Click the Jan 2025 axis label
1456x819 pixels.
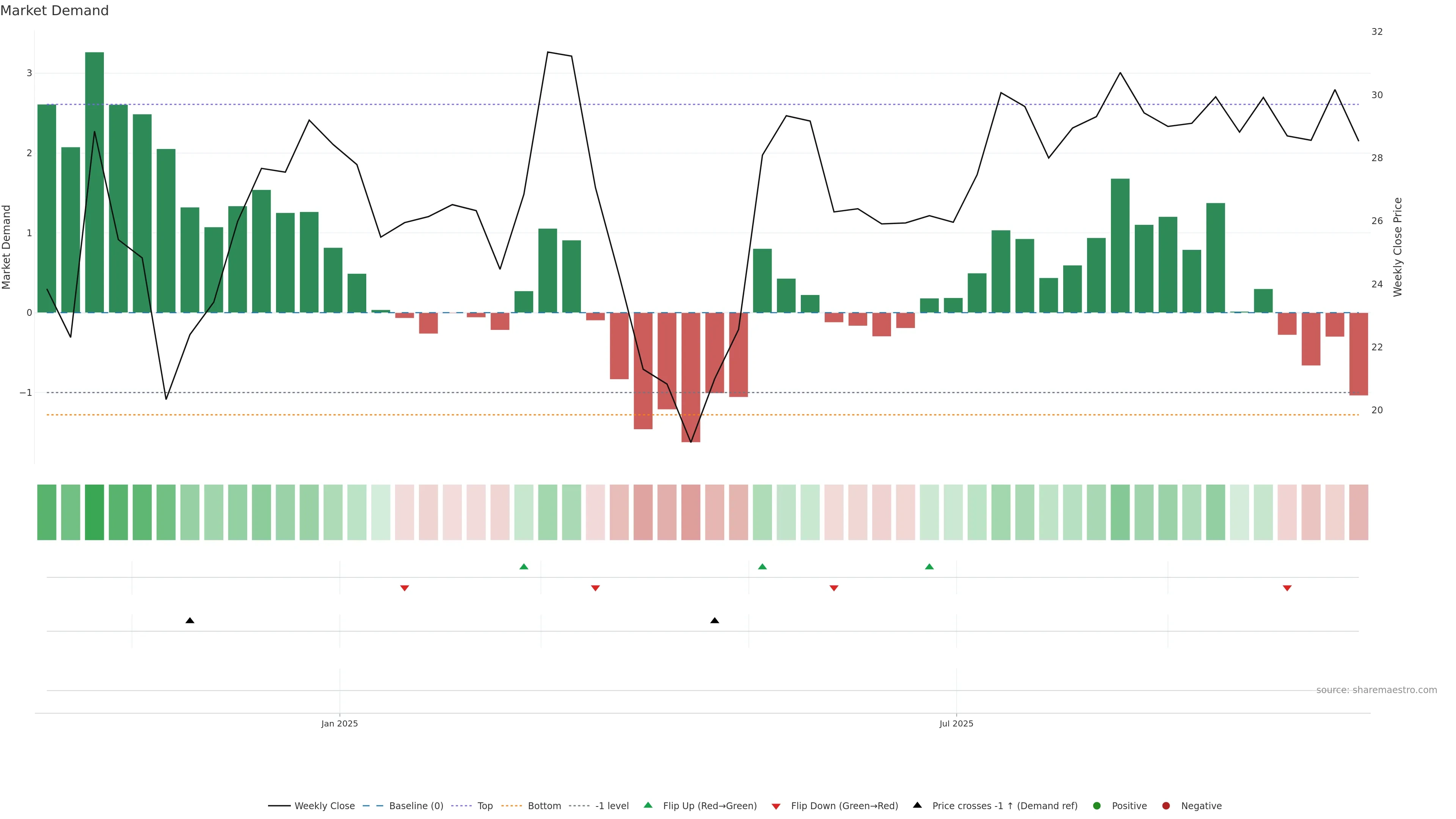pos(339,723)
